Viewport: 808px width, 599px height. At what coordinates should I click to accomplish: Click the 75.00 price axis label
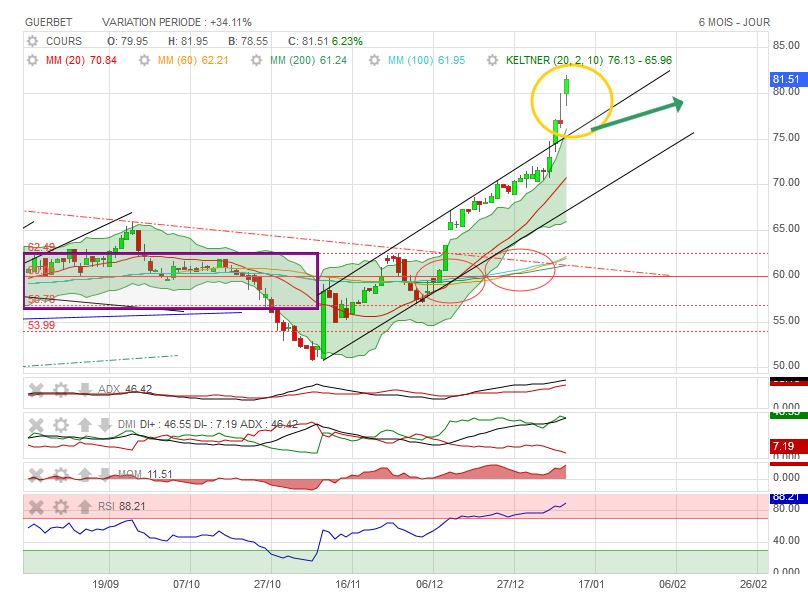point(786,137)
